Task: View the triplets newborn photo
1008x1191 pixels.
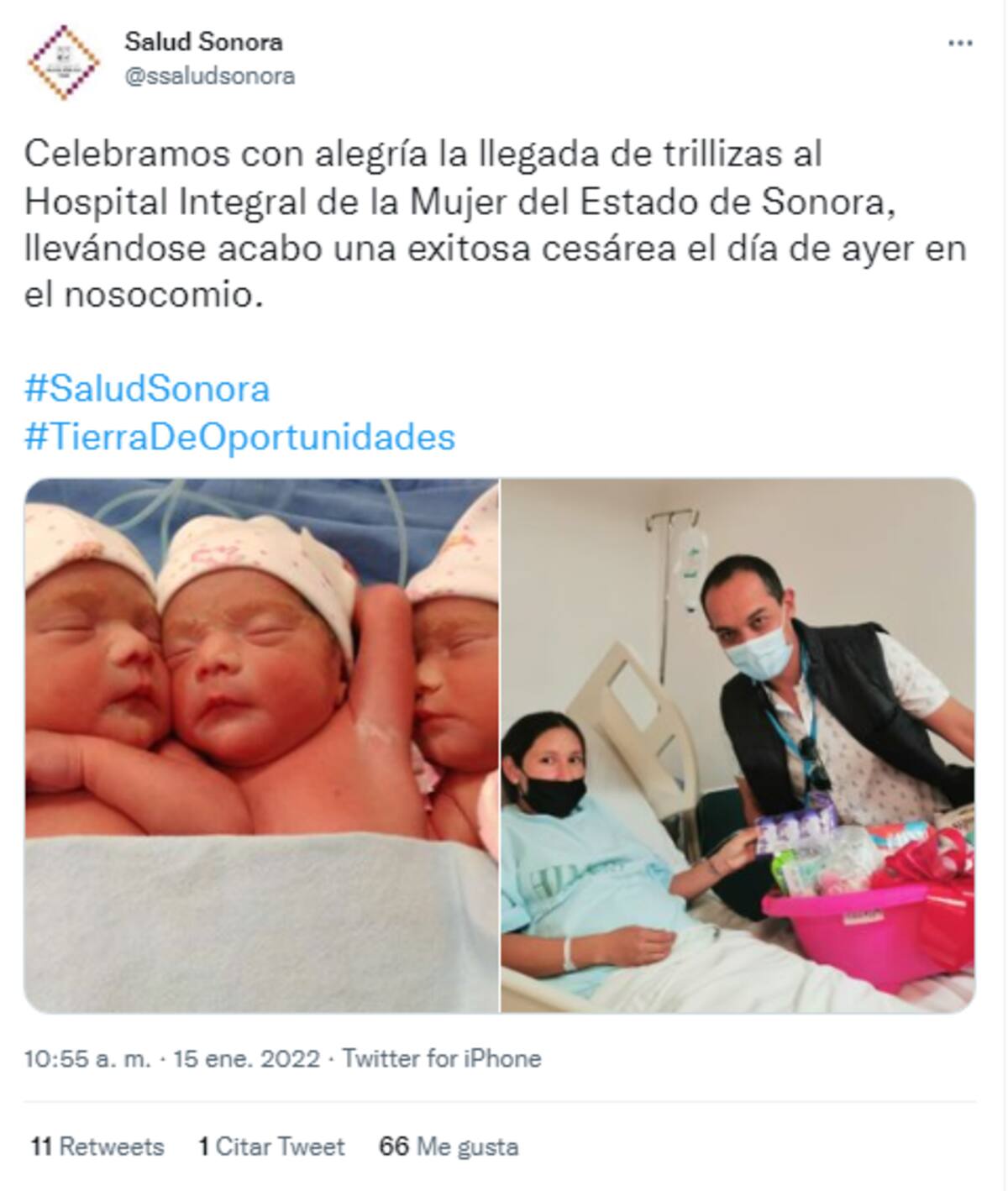Action: point(261,745)
